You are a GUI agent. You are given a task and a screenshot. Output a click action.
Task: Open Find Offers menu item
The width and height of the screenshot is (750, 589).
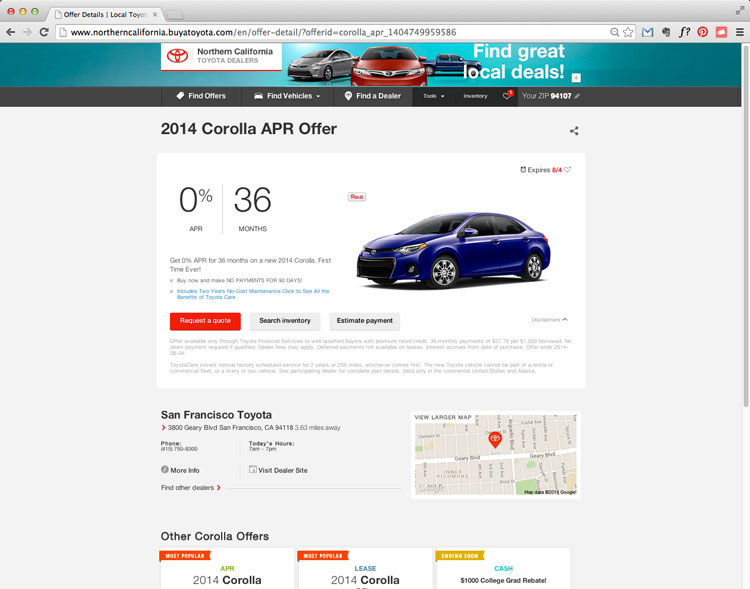click(201, 96)
